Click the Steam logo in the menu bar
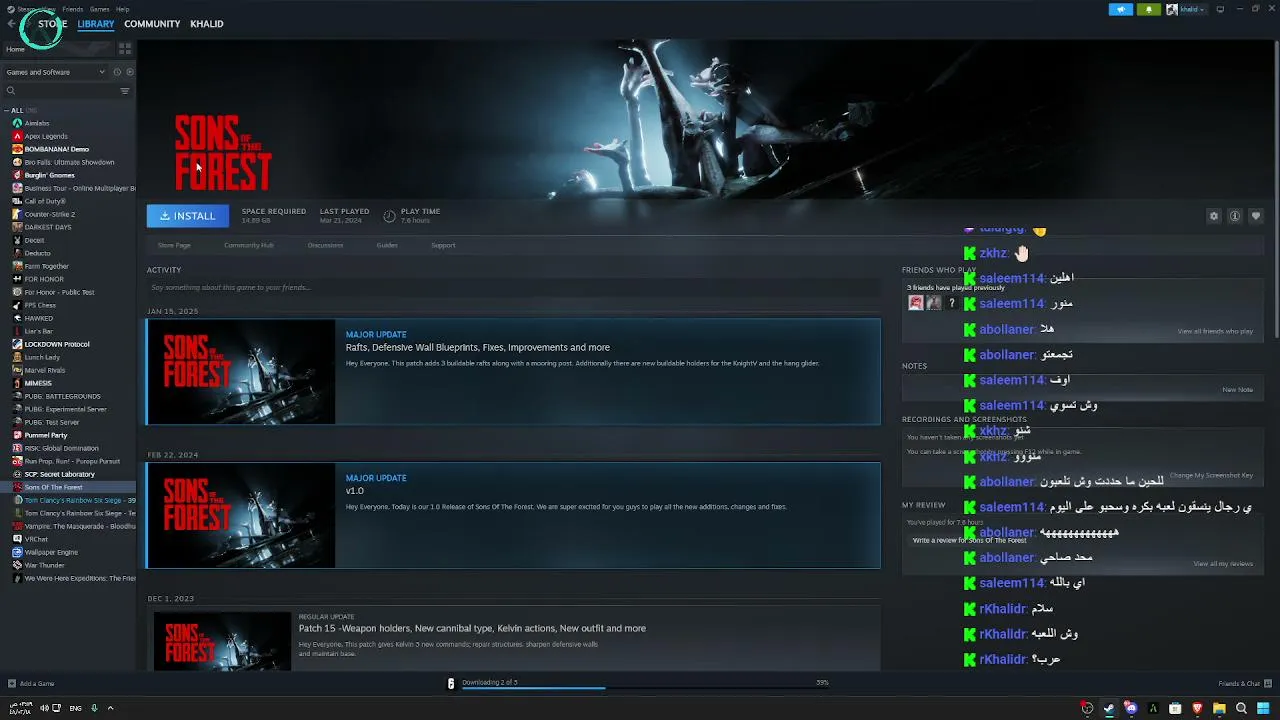 point(11,9)
